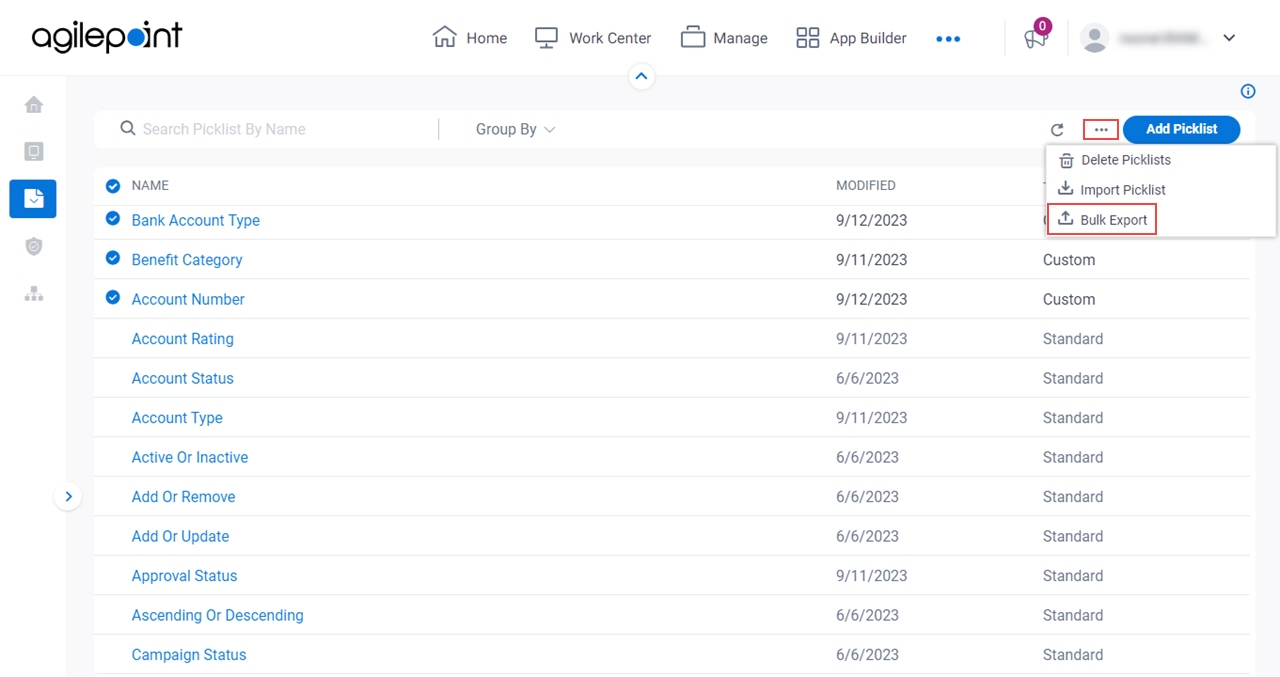
Task: Click the Bulk Export upload icon
Action: click(x=1066, y=219)
